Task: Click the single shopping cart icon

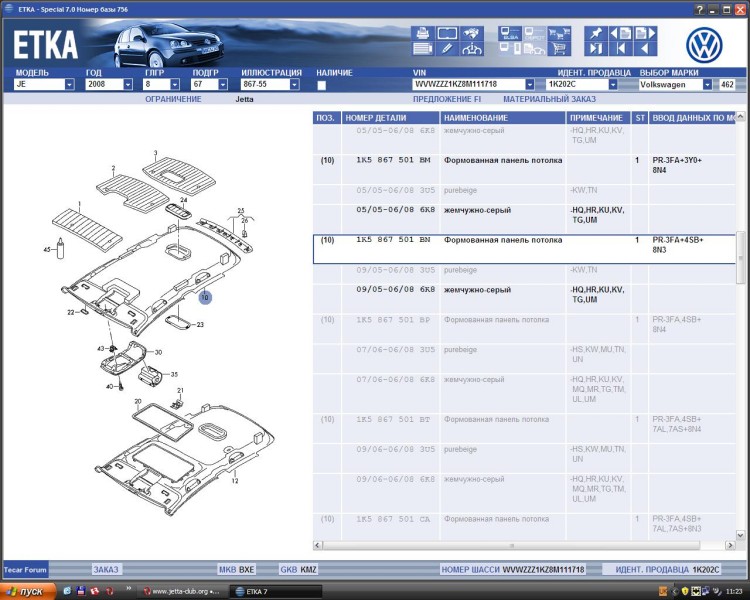Action: [559, 49]
